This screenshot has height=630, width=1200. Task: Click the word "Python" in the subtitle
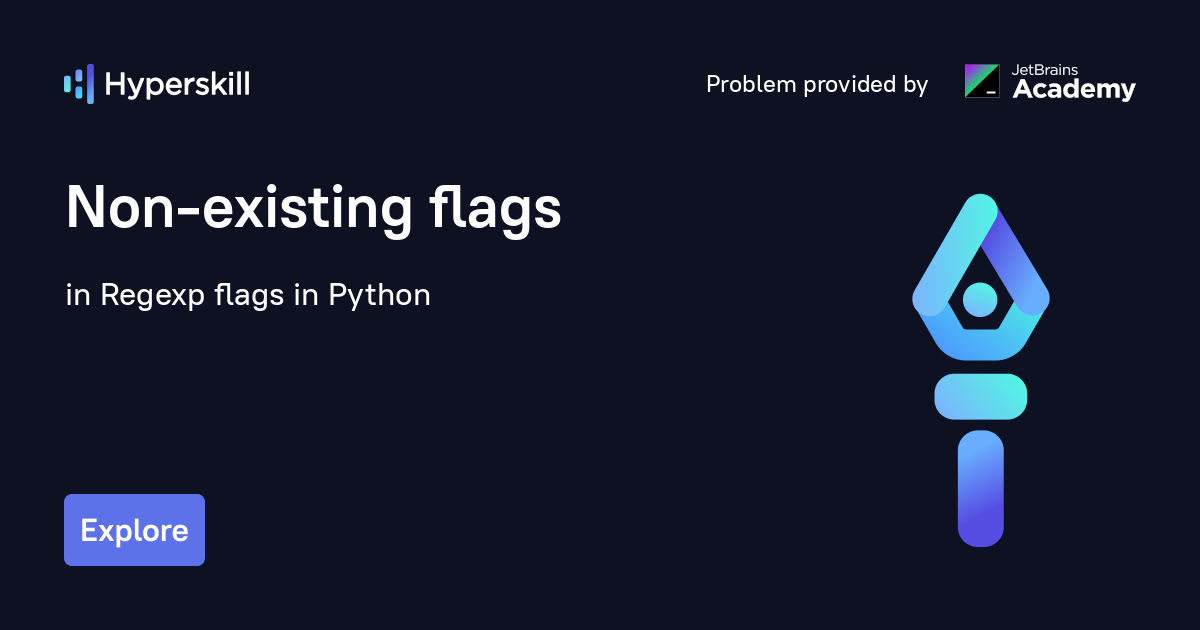coord(380,296)
